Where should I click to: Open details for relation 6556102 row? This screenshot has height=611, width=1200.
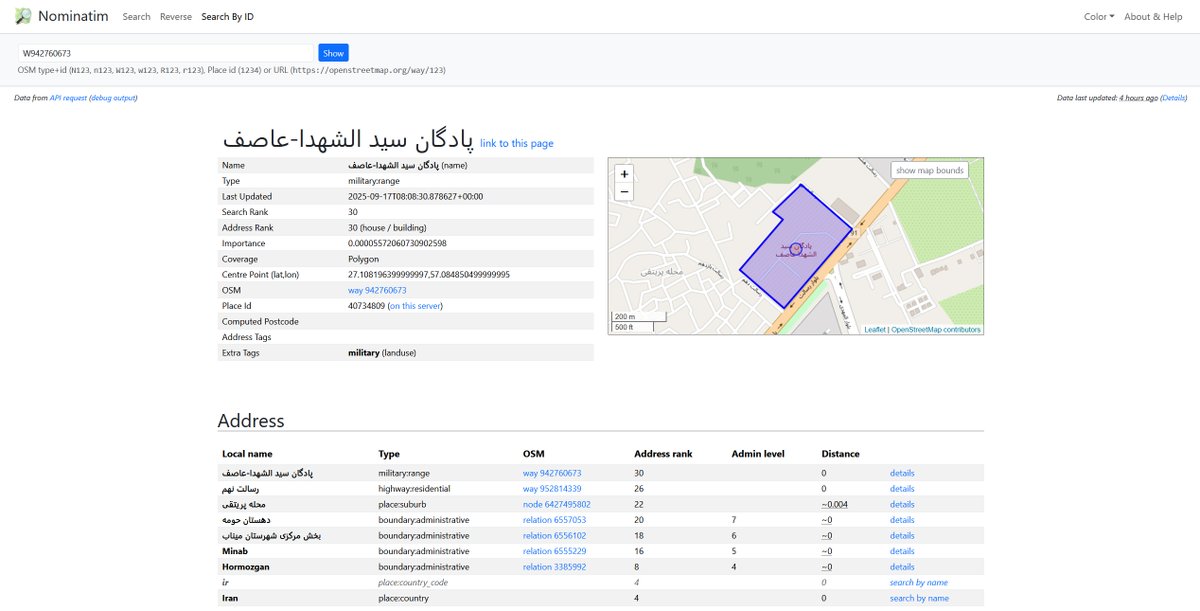pyautogui.click(x=902, y=536)
